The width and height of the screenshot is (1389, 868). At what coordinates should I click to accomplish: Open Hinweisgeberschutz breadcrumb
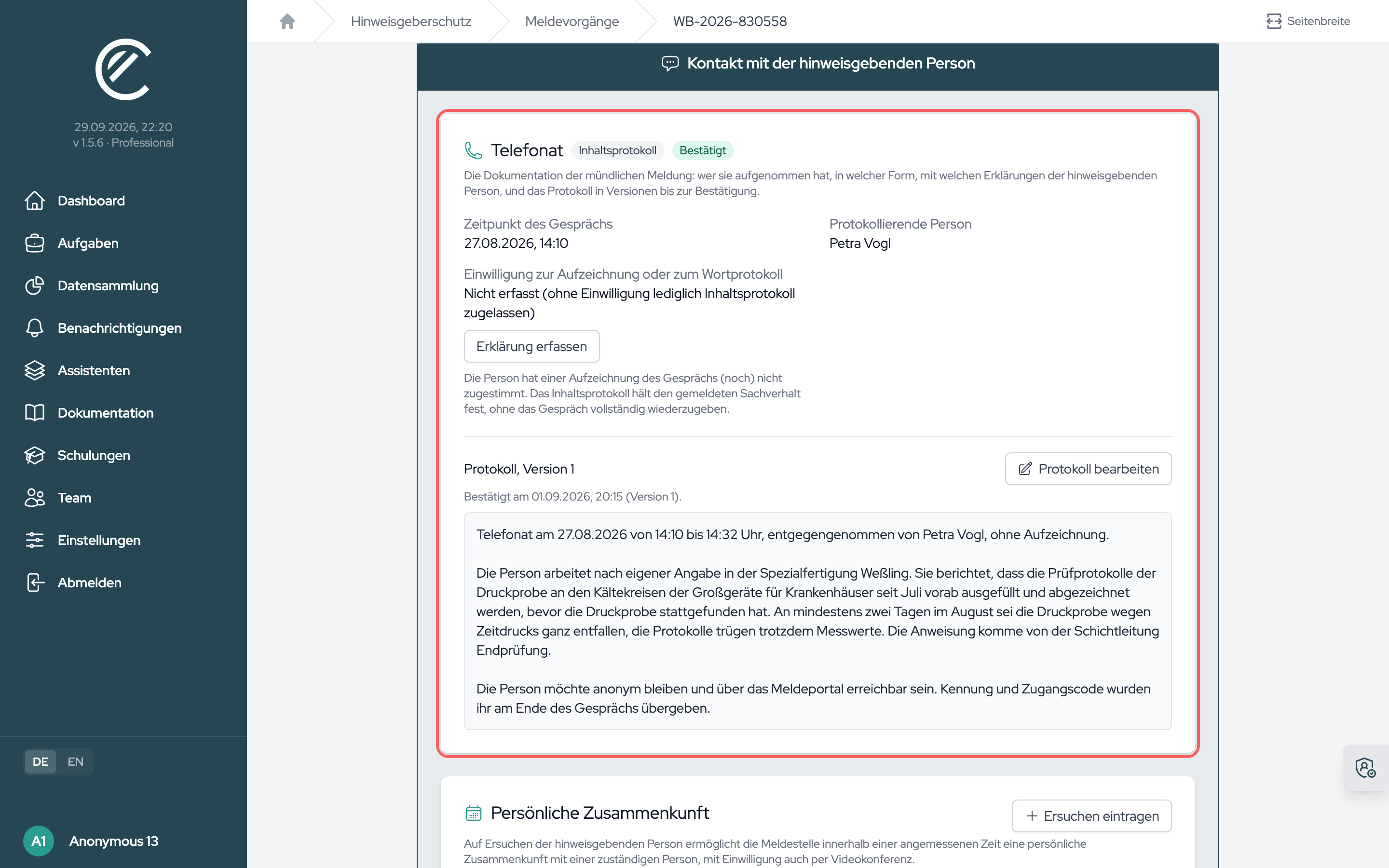tap(410, 21)
